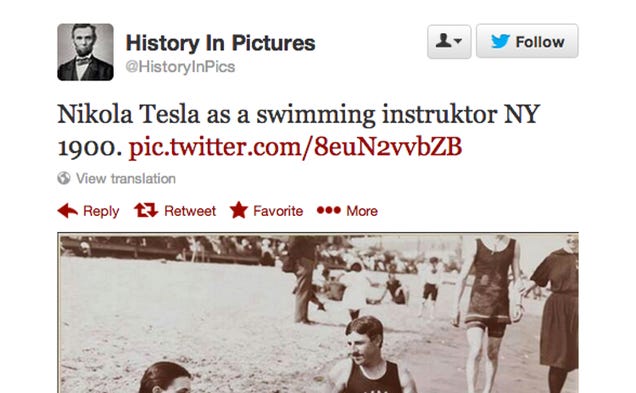Open the pic.twitter.com/8euN2vvbZB link
636x393 pixels.
(x=295, y=147)
